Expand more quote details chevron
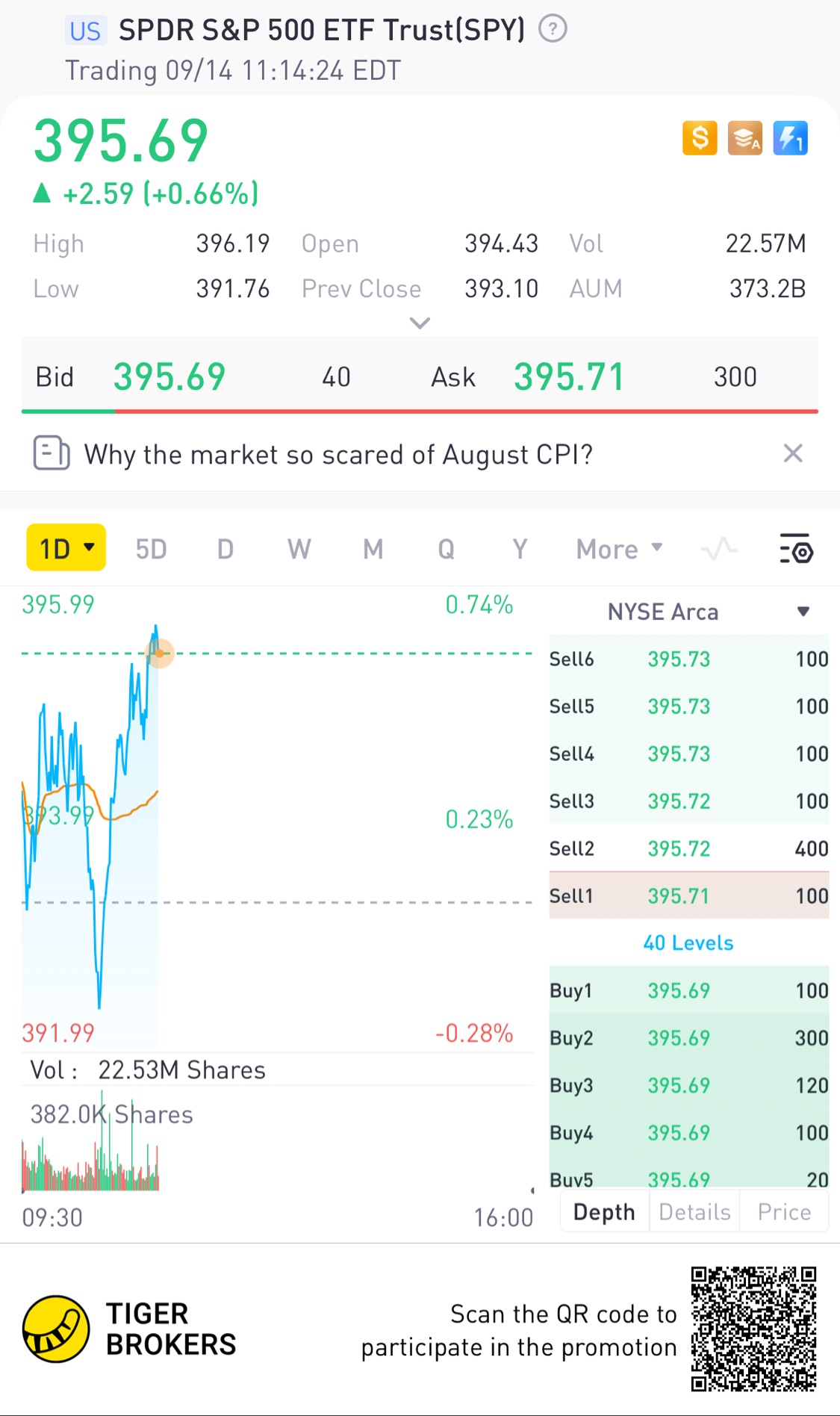 coord(420,323)
